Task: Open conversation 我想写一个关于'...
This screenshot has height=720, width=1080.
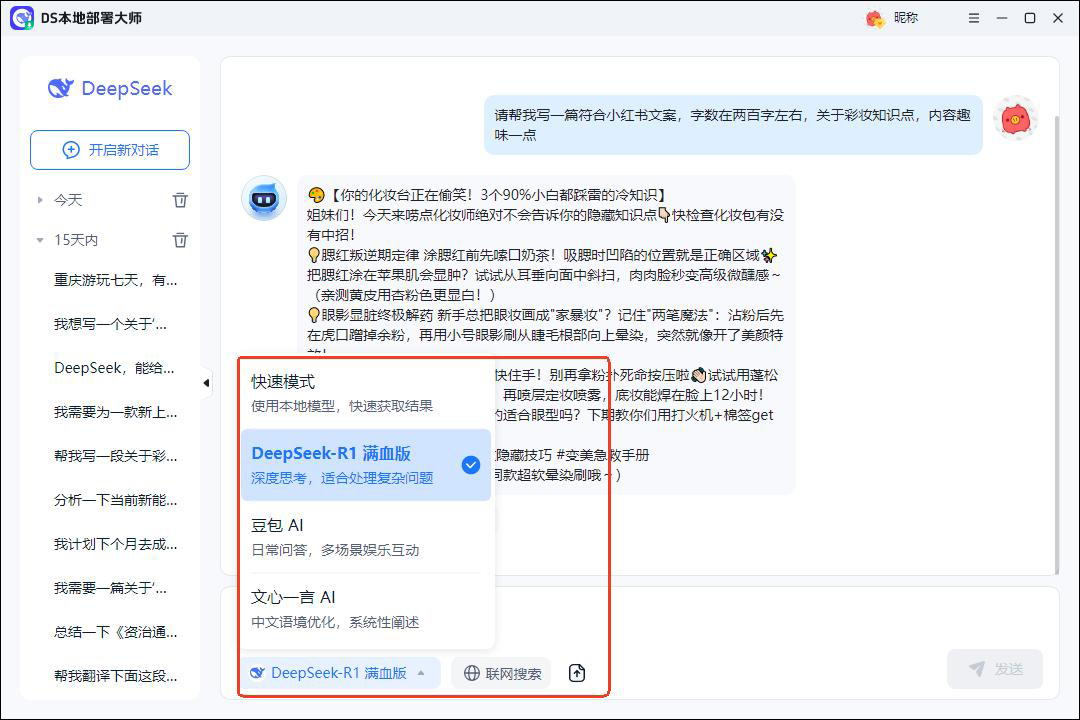Action: click(110, 324)
